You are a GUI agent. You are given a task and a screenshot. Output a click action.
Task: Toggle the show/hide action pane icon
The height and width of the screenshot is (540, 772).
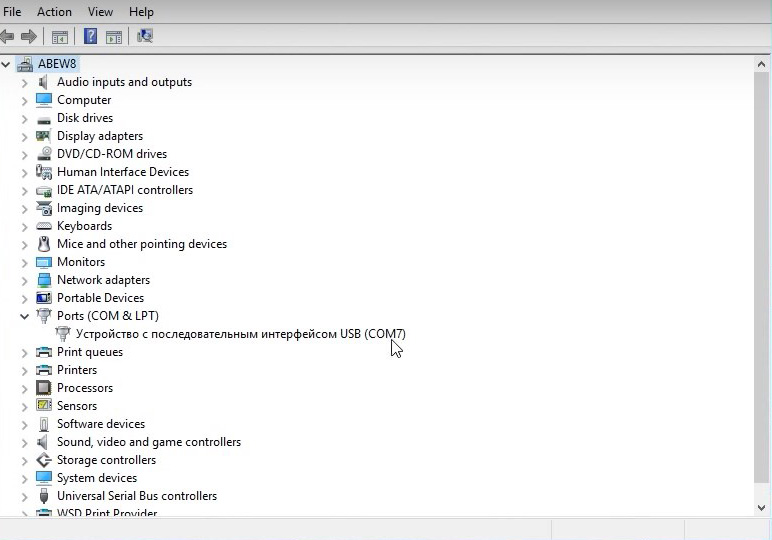[x=113, y=37]
